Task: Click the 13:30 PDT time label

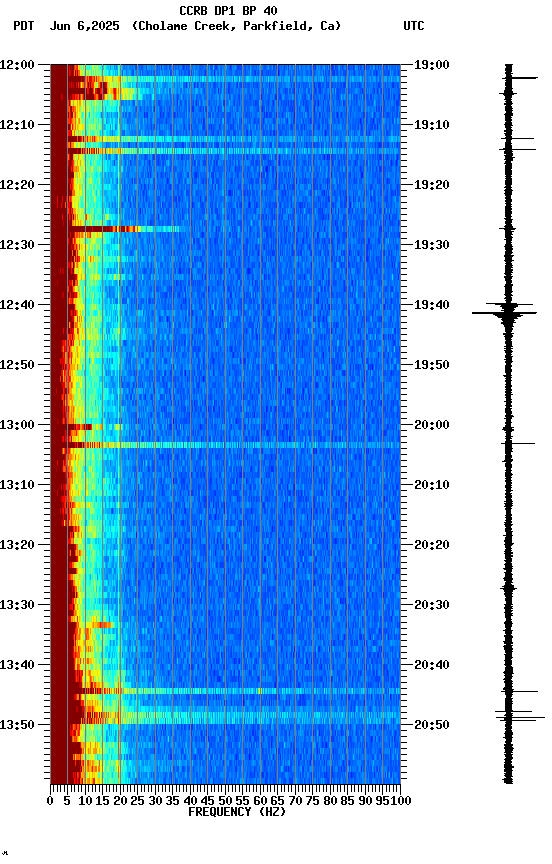Action: click(x=17, y=606)
